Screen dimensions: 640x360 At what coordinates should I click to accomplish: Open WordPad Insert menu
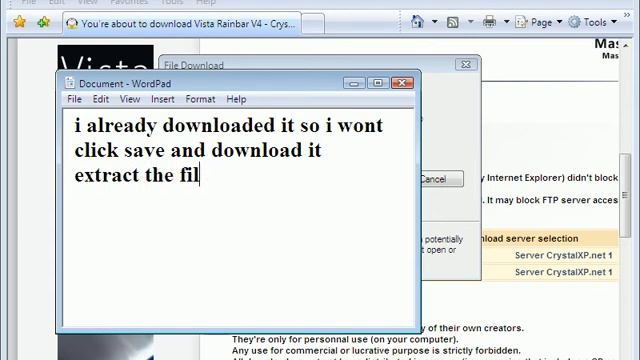[x=162, y=99]
